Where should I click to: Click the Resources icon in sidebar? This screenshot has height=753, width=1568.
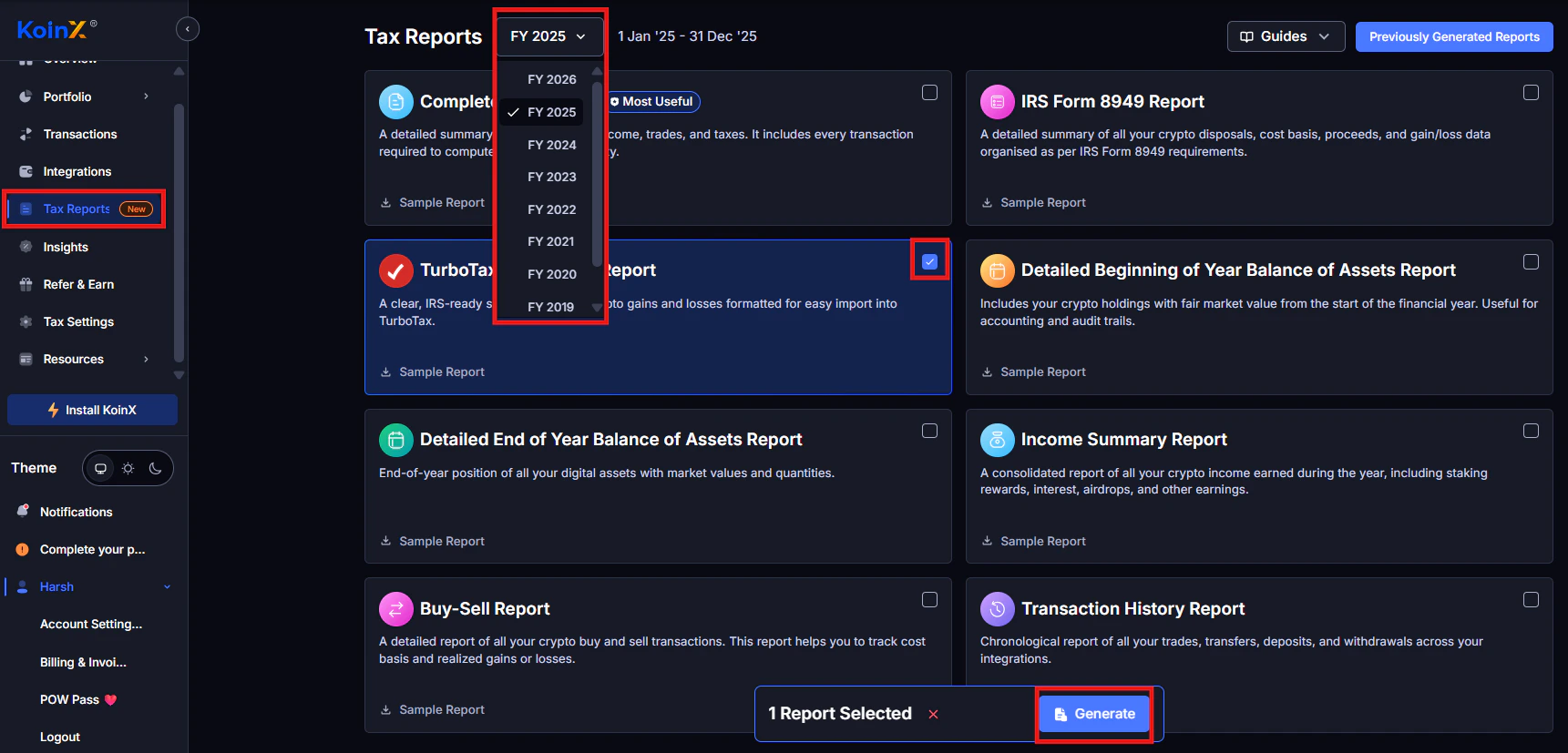tap(26, 359)
